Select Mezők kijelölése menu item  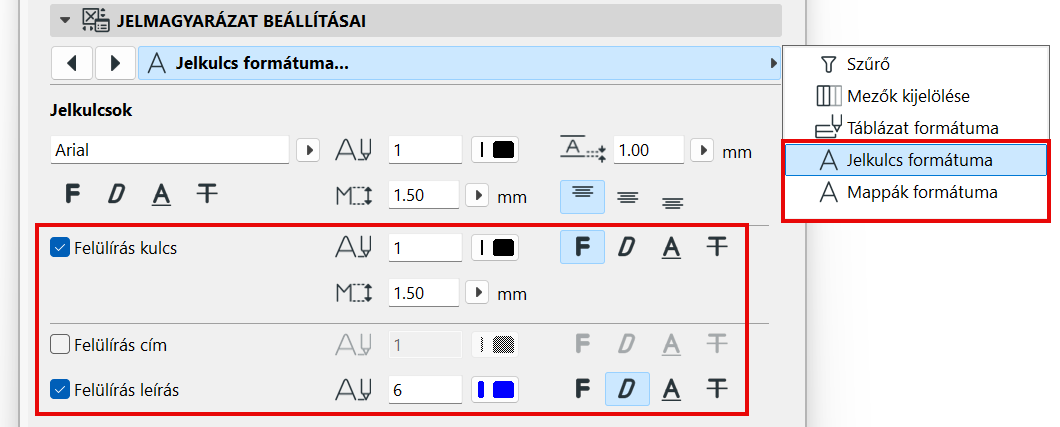[x=906, y=96]
